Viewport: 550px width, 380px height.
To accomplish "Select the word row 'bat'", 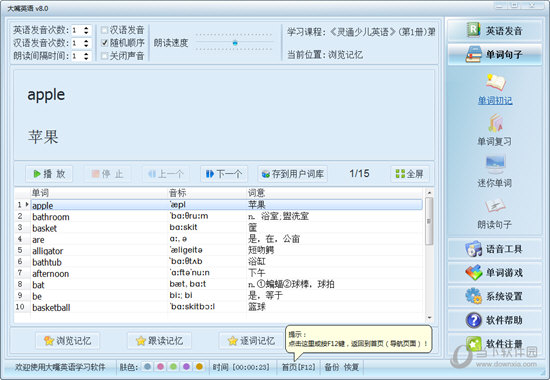I will (x=227, y=284).
